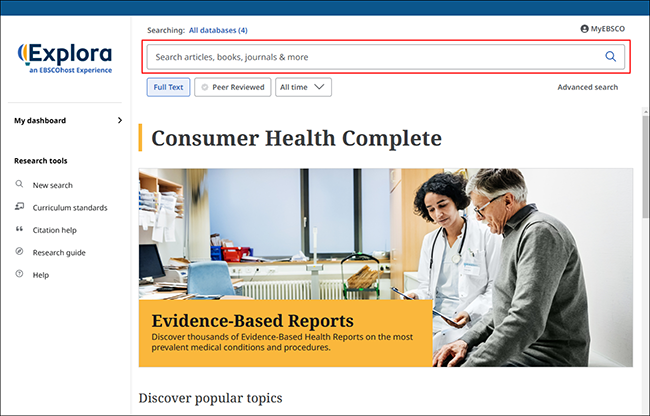650x416 pixels.
Task: Open the All time date dropdown
Action: 303,87
